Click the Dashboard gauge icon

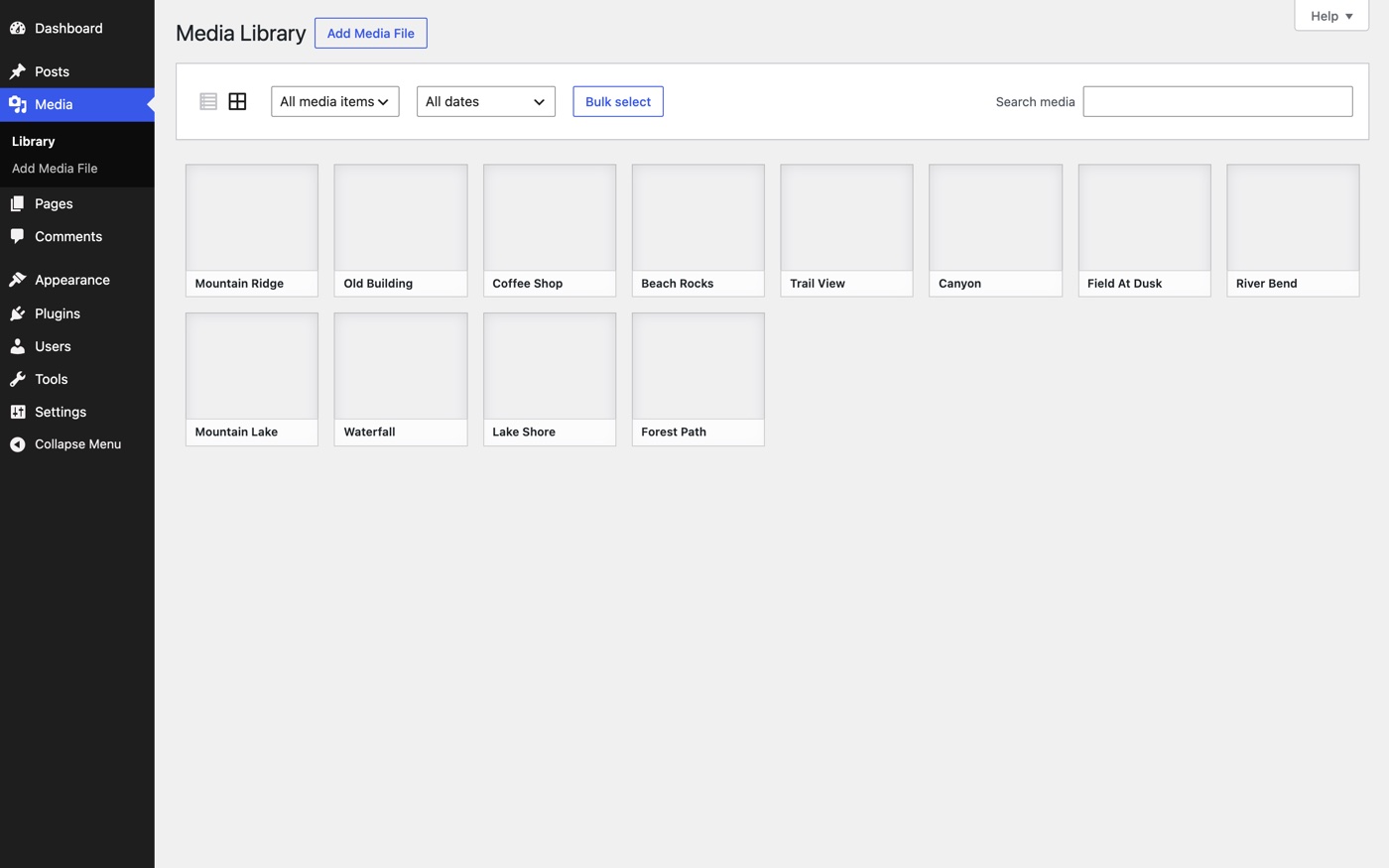click(18, 28)
